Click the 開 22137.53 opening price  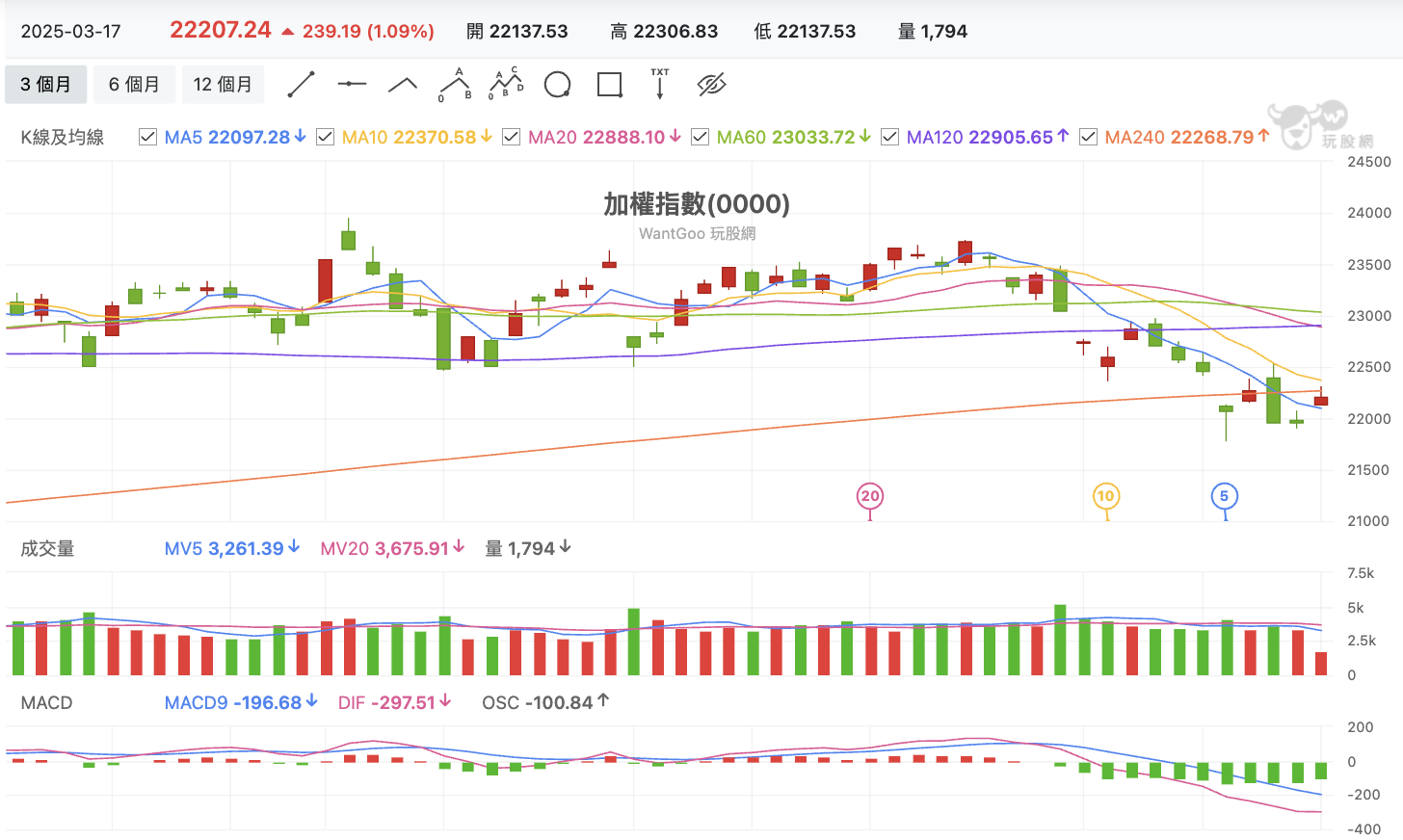(x=517, y=31)
